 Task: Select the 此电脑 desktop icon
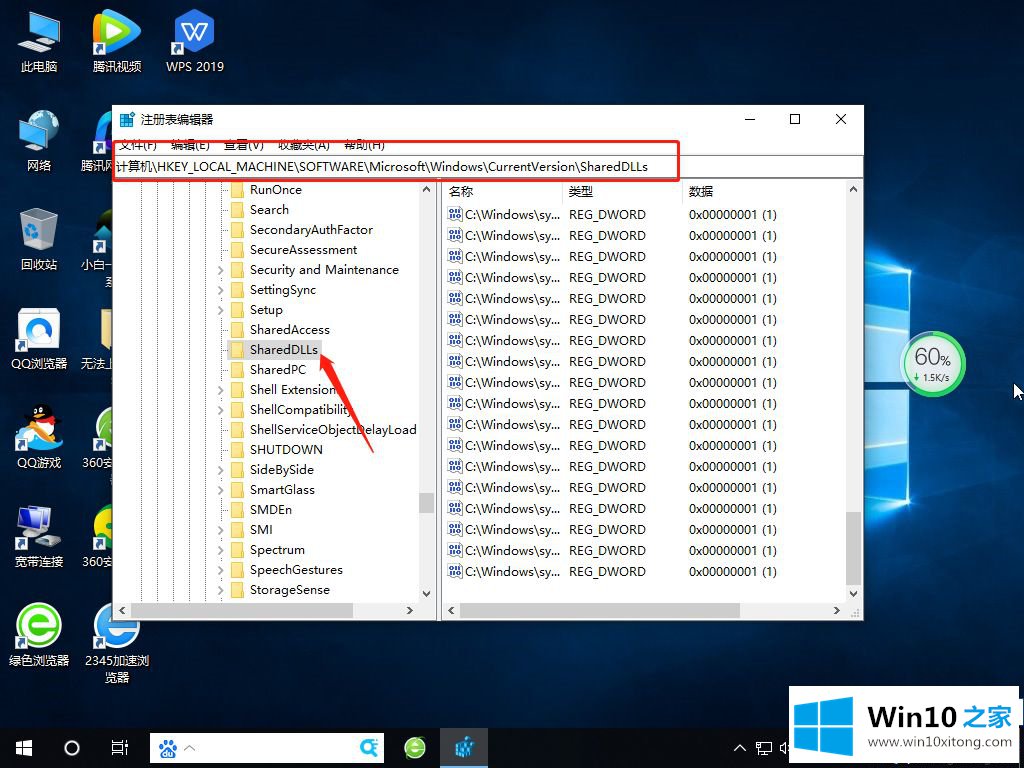[39, 35]
